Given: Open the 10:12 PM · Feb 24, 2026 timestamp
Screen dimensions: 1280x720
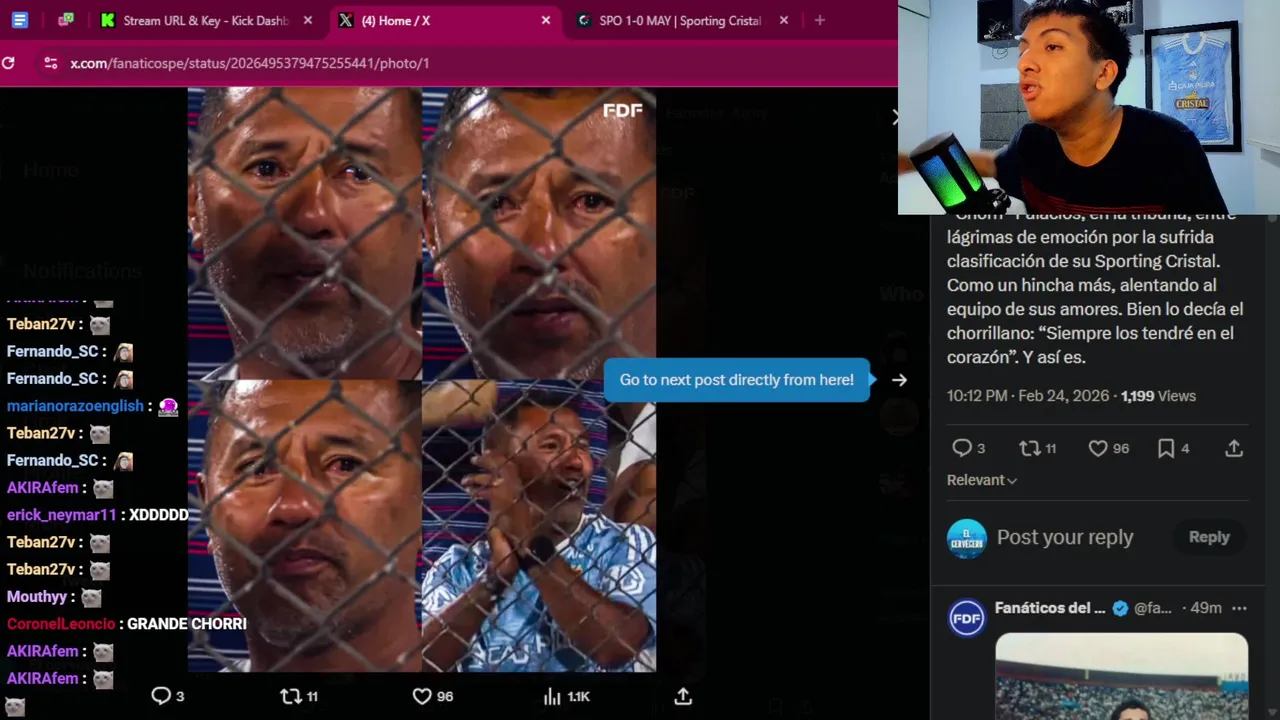Looking at the screenshot, I should tap(1028, 396).
